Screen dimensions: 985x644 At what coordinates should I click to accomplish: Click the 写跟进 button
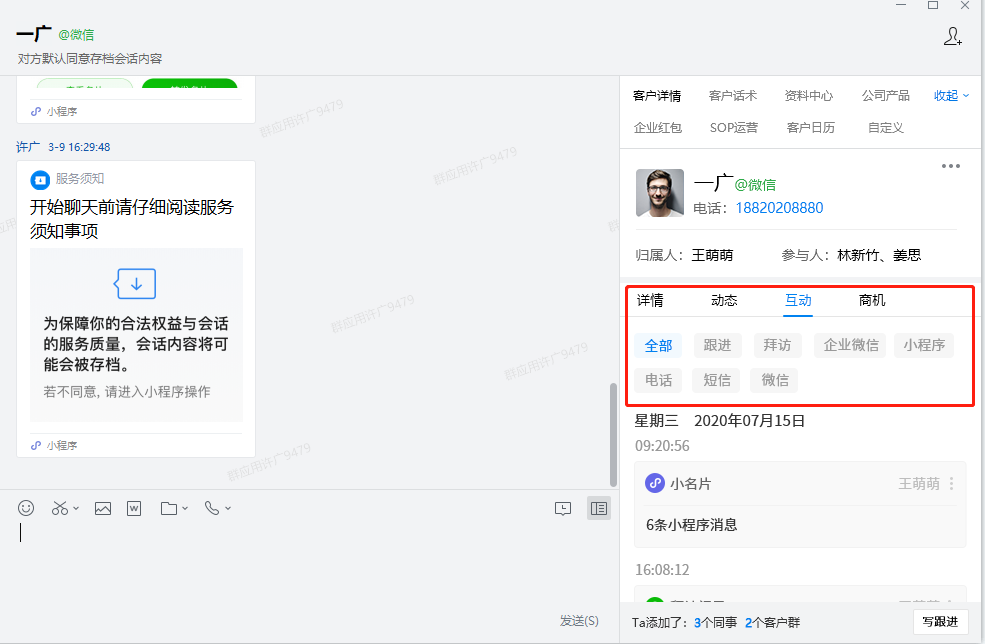click(x=940, y=622)
